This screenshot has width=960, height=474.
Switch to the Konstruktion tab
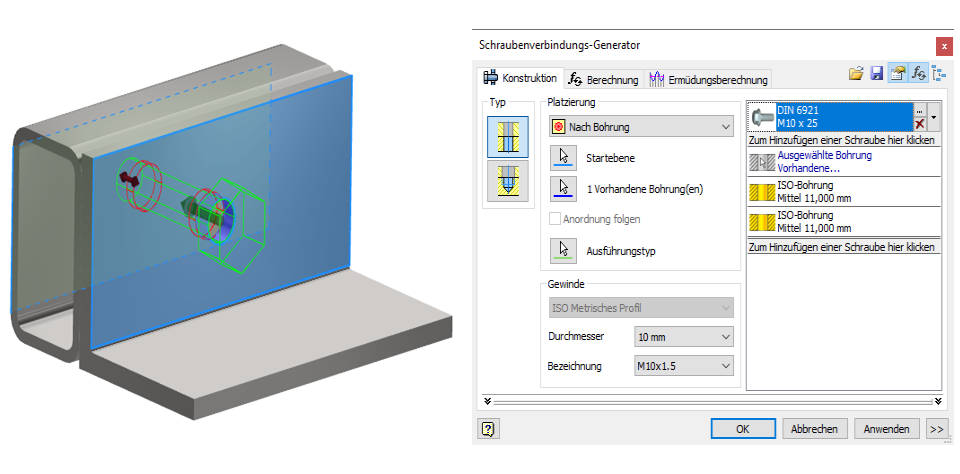tap(520, 78)
